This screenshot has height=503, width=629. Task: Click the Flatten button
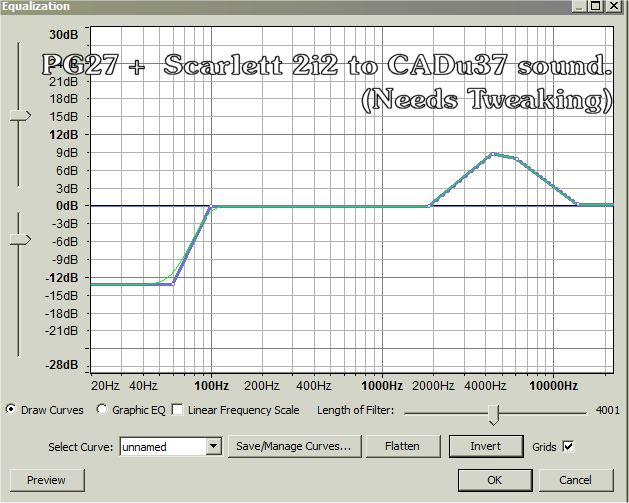tap(403, 446)
